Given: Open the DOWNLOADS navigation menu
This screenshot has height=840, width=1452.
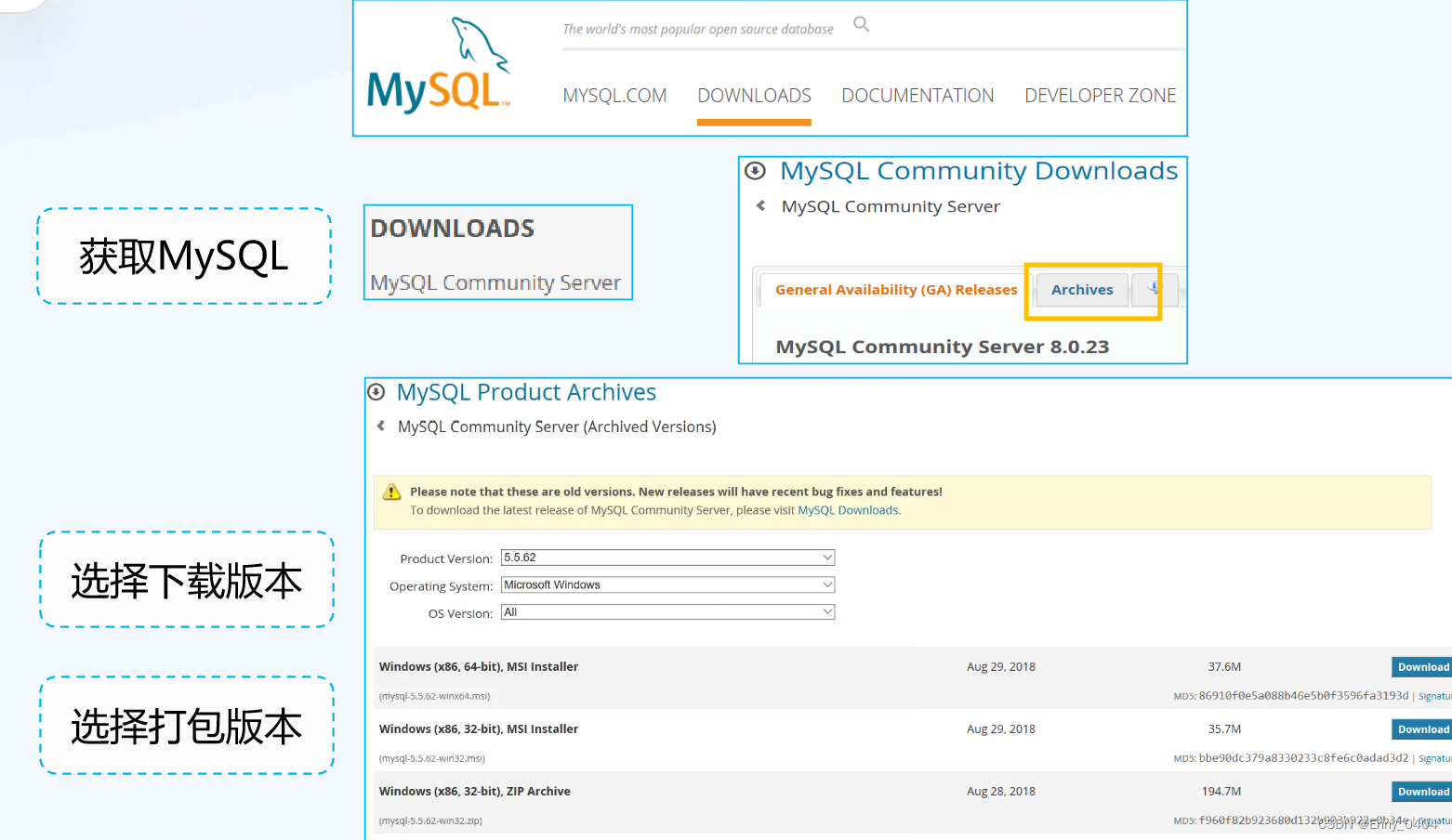Looking at the screenshot, I should coord(754,95).
